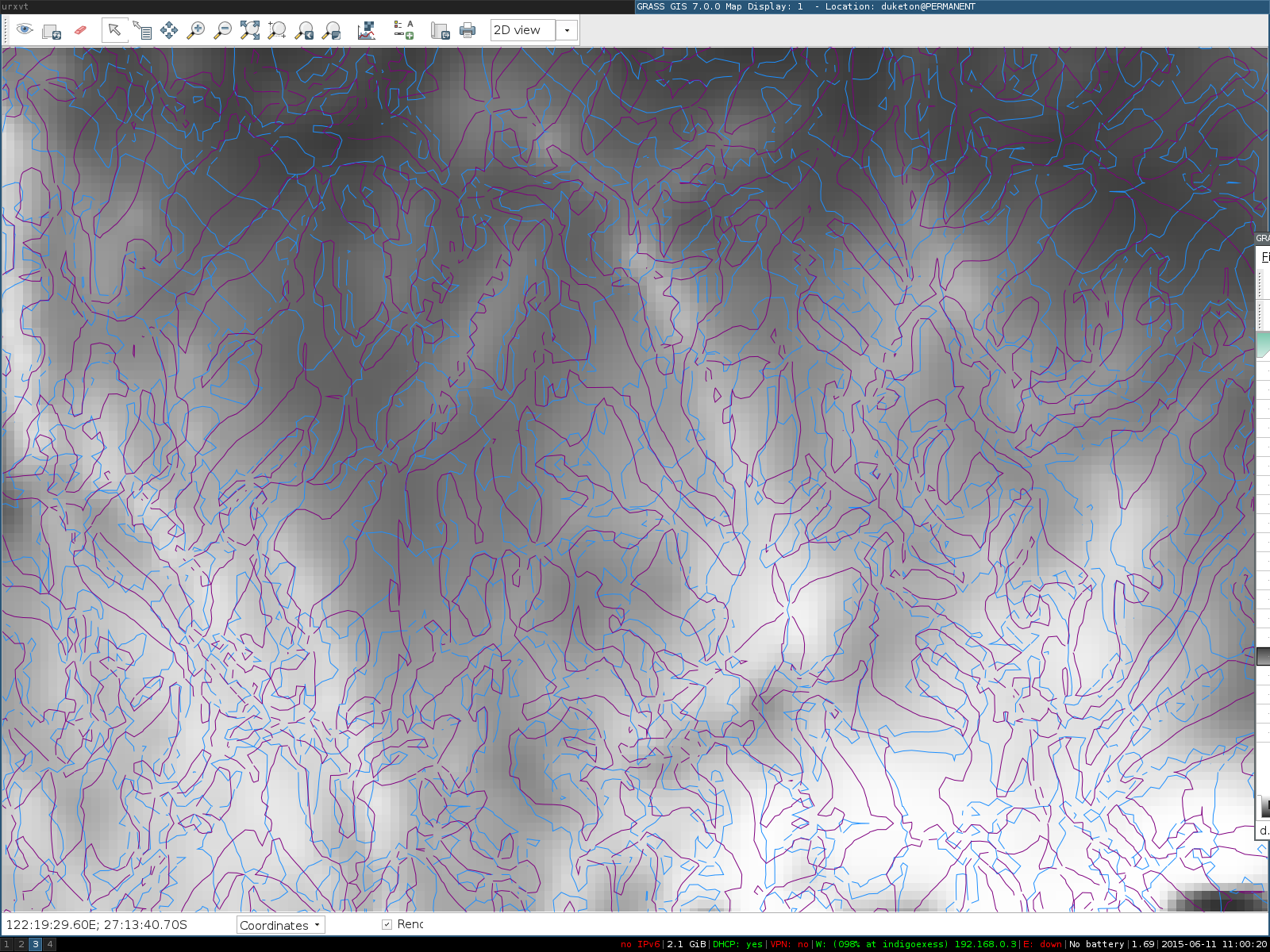The height and width of the screenshot is (952, 1270).
Task: Save the display to a file
Action: click(x=441, y=30)
